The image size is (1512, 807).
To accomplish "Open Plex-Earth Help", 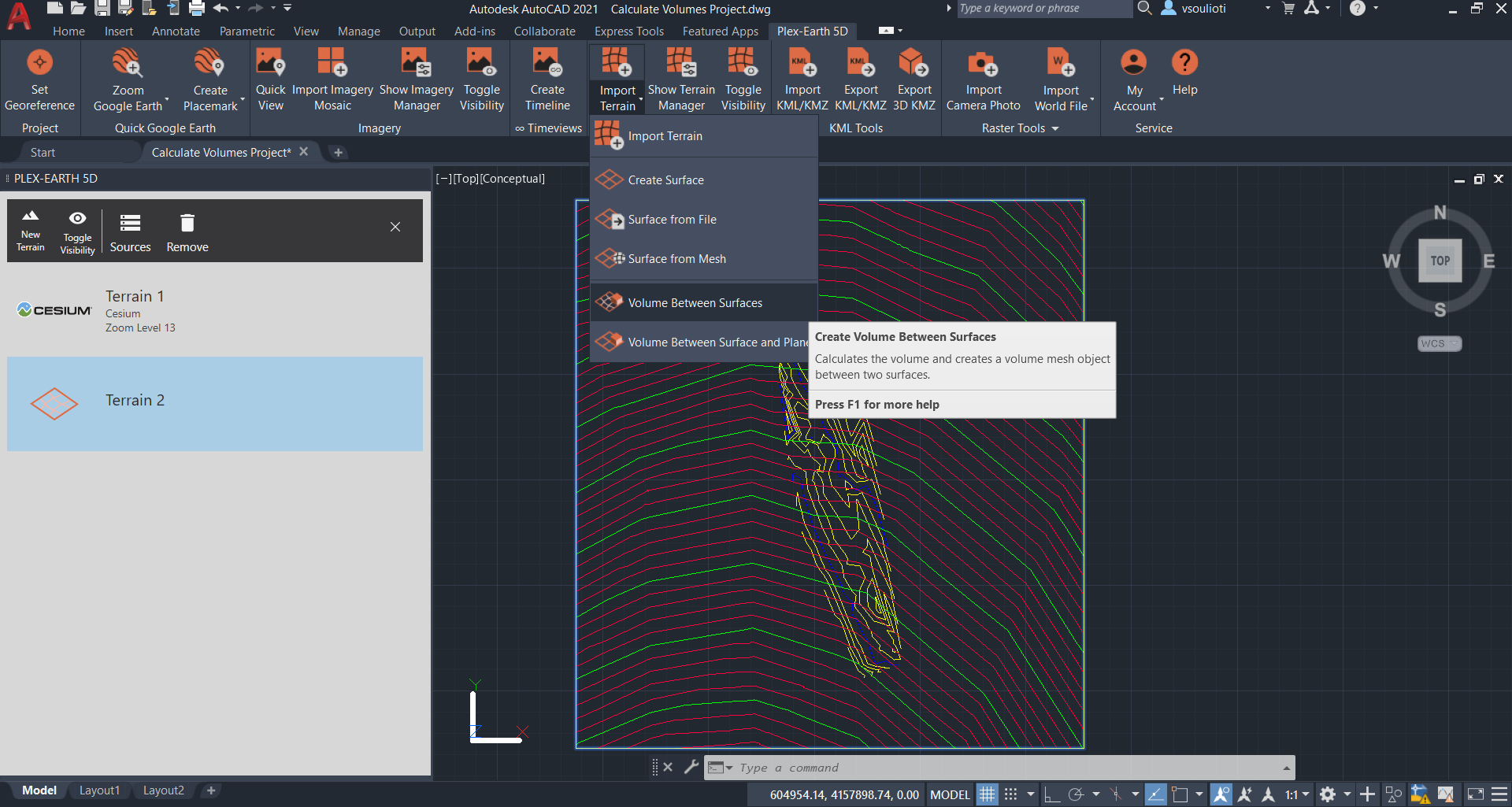I will click(x=1184, y=72).
